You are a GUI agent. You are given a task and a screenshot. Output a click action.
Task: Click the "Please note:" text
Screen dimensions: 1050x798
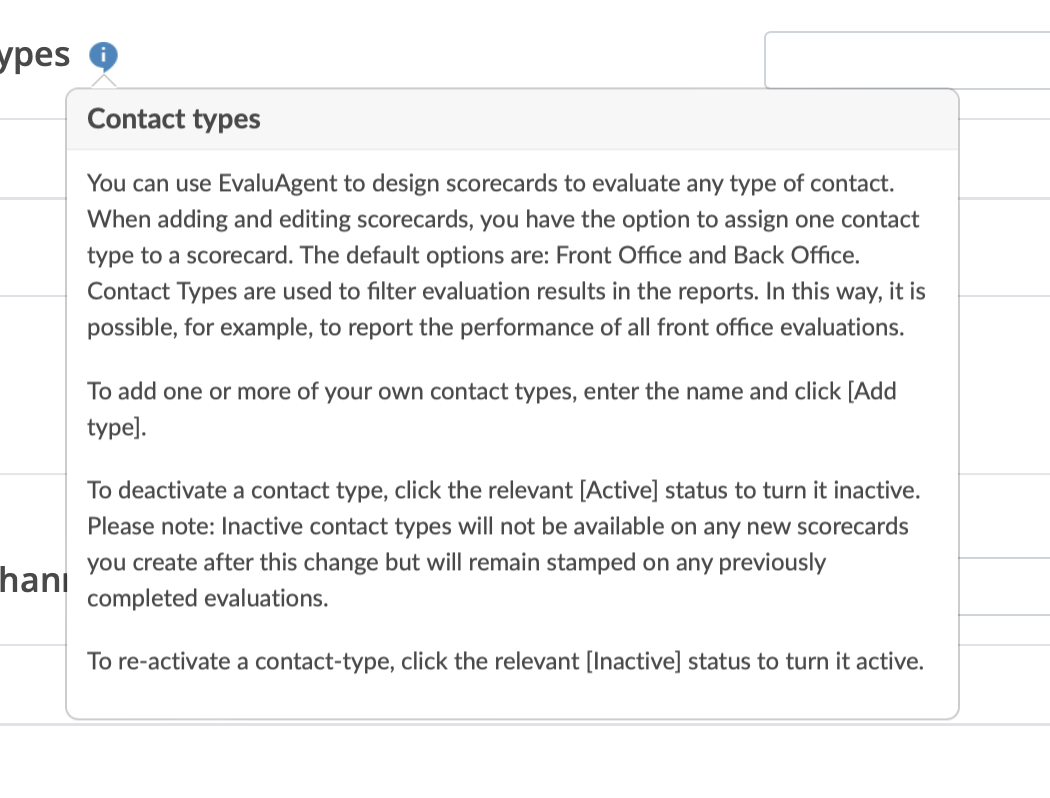(151, 526)
